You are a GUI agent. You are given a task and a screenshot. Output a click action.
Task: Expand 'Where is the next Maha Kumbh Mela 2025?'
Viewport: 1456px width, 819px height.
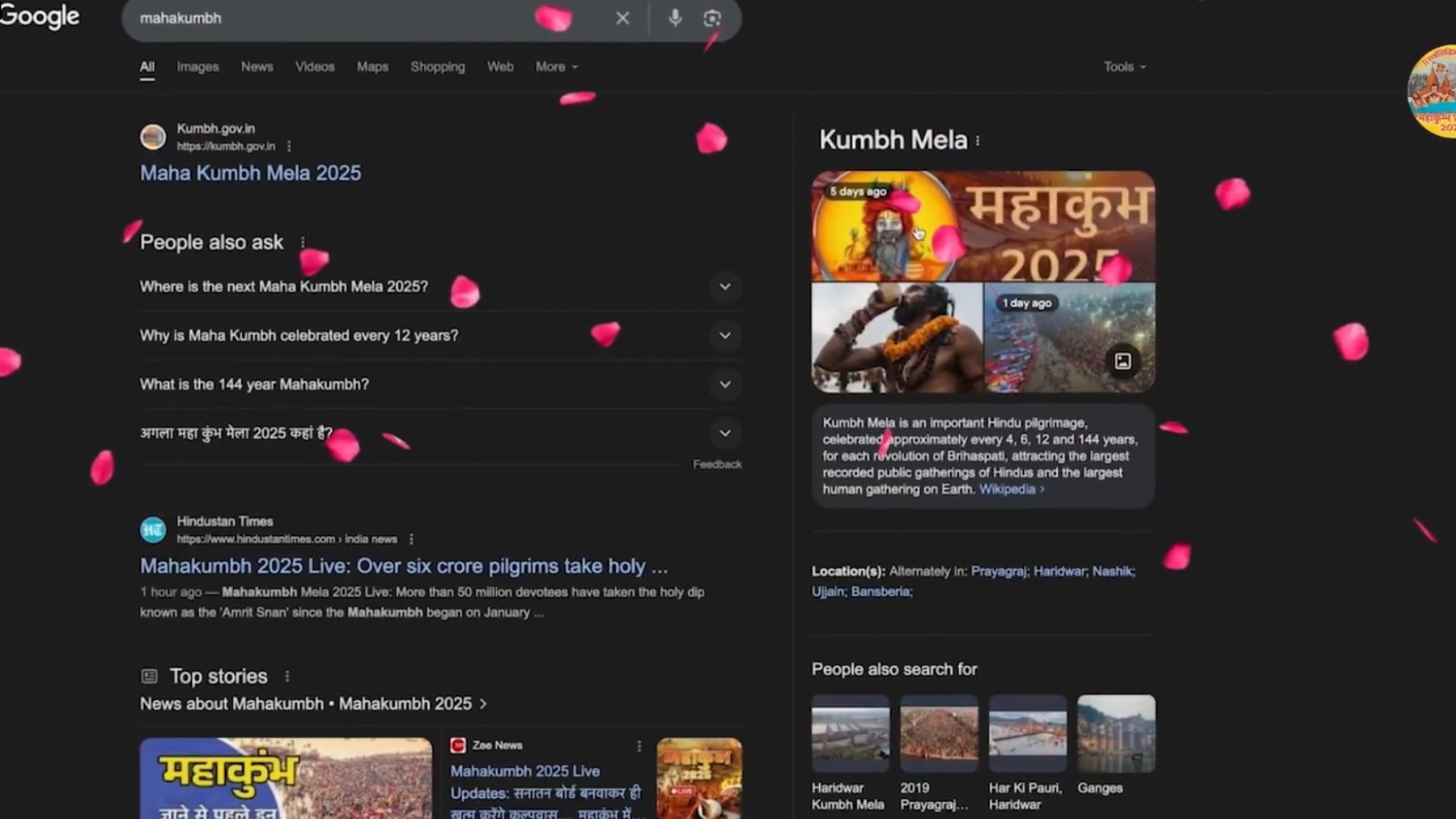(x=724, y=287)
